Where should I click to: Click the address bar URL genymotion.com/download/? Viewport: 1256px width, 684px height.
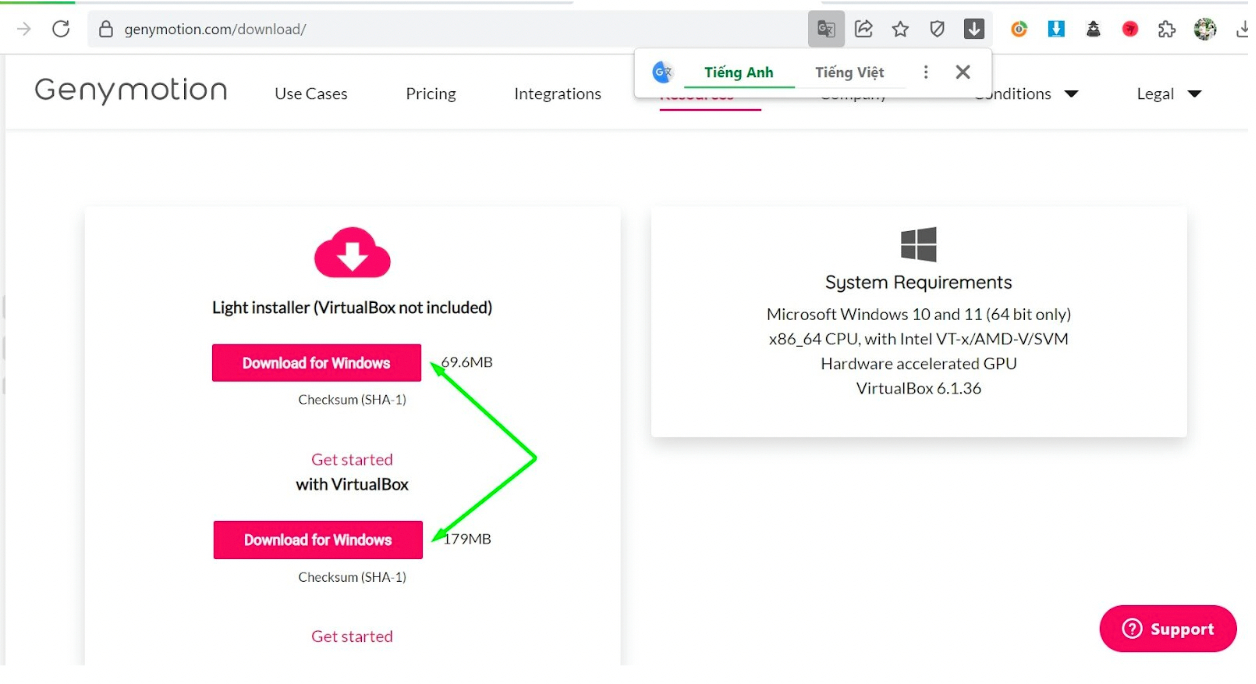(215, 29)
